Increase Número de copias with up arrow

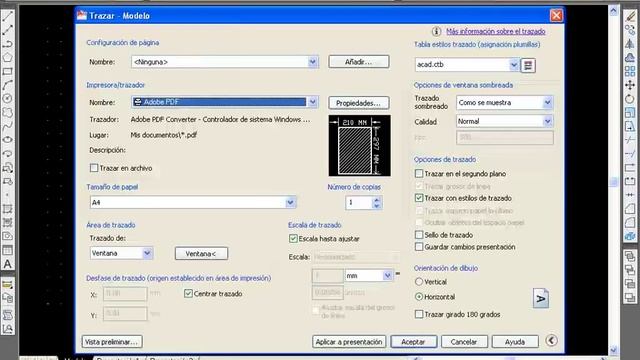point(376,200)
